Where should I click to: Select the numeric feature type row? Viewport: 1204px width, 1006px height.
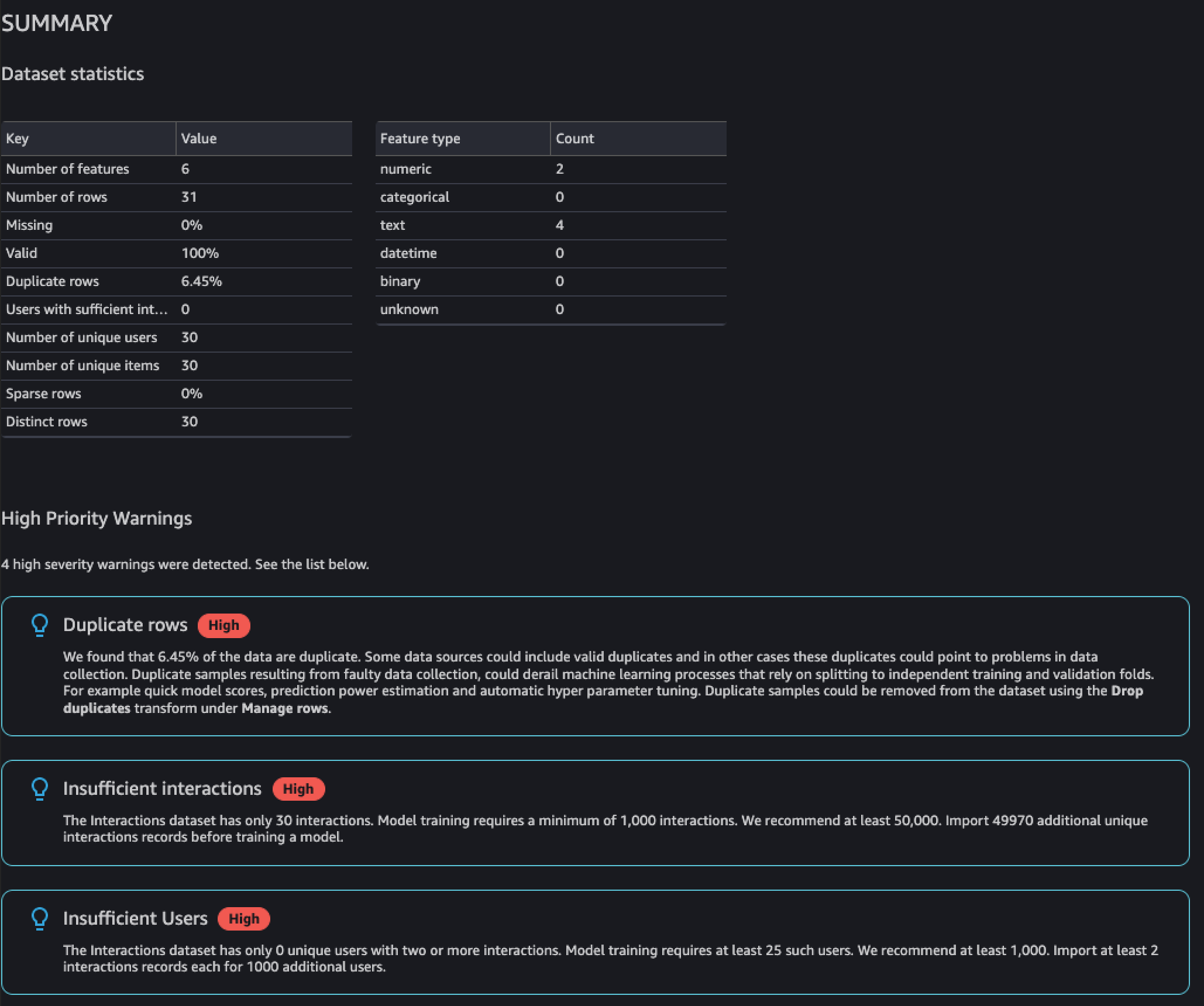point(549,169)
